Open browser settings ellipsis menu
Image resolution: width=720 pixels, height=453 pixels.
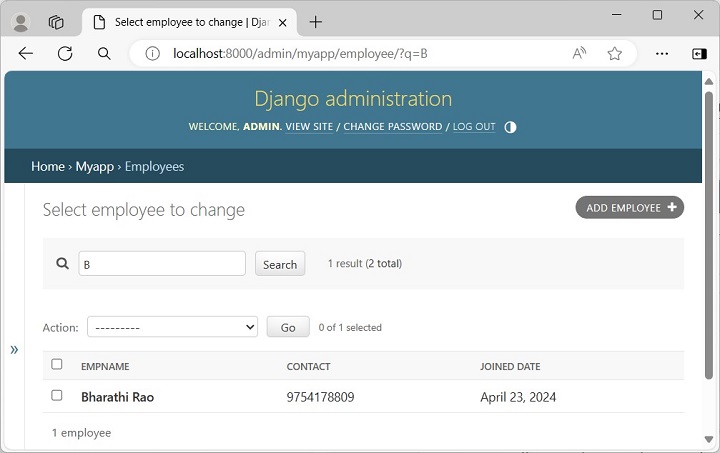click(x=661, y=54)
